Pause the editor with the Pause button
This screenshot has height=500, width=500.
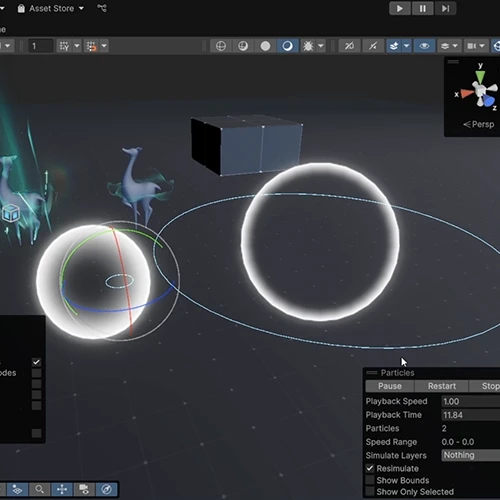[x=422, y=8]
